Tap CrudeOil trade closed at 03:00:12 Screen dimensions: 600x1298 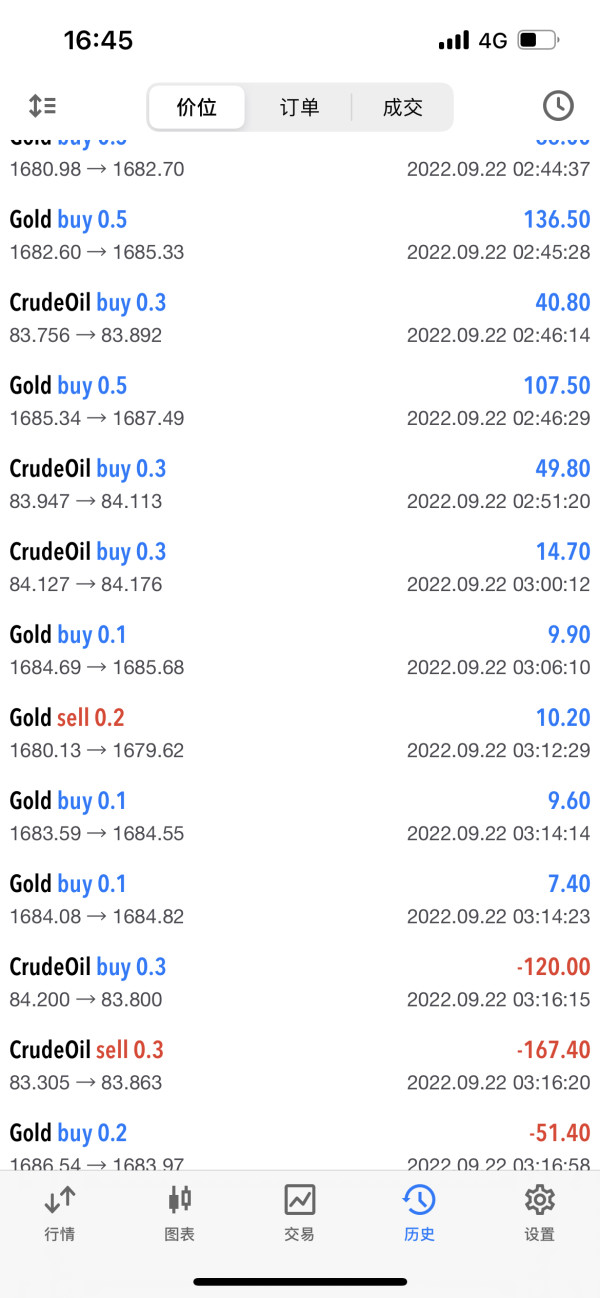pyautogui.click(x=300, y=567)
